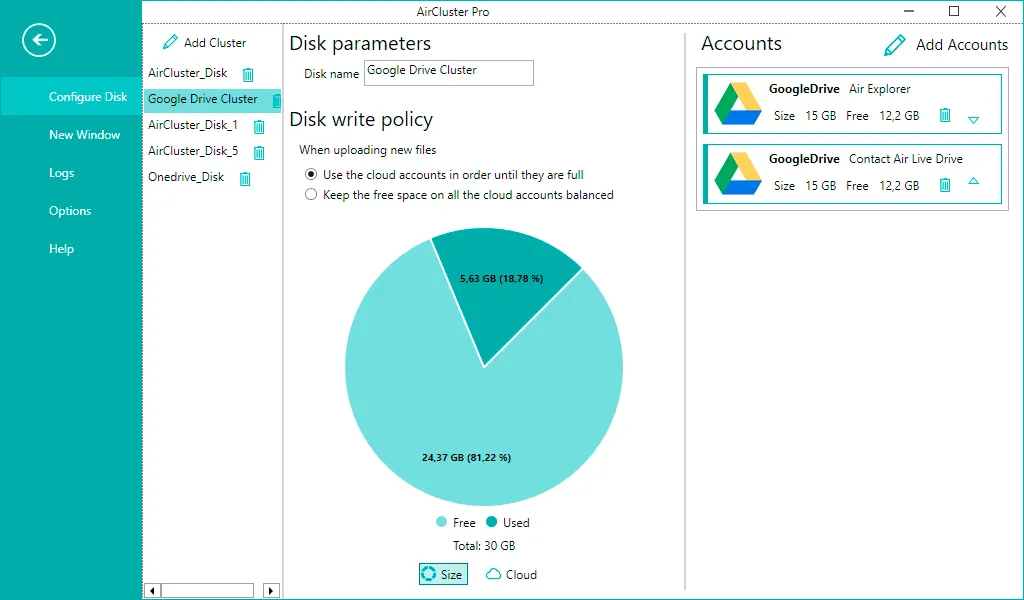Click the back arrow circle icon
The width and height of the screenshot is (1024, 600).
coord(39,40)
